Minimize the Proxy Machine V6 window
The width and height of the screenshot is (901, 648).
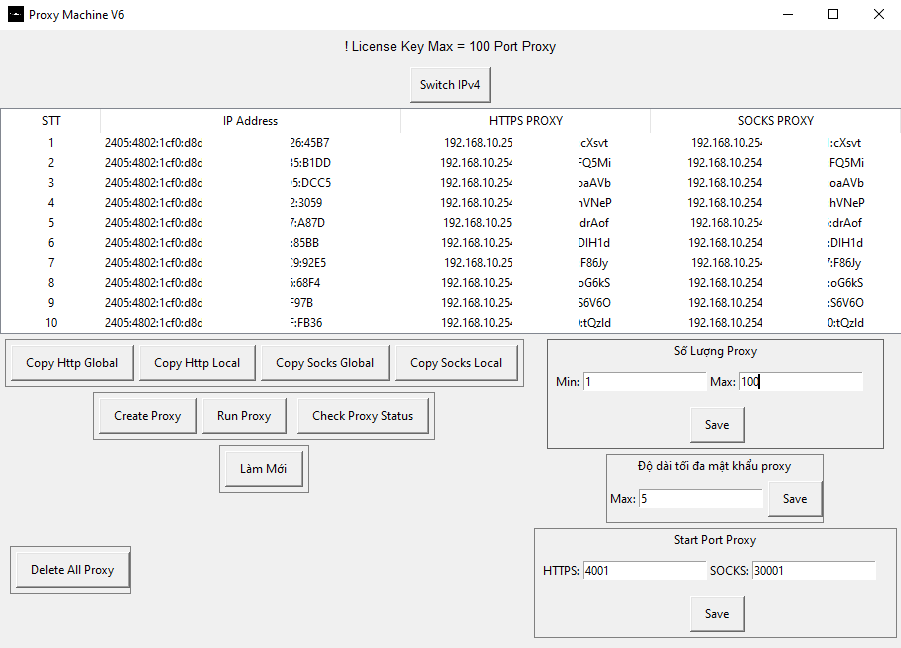point(788,14)
